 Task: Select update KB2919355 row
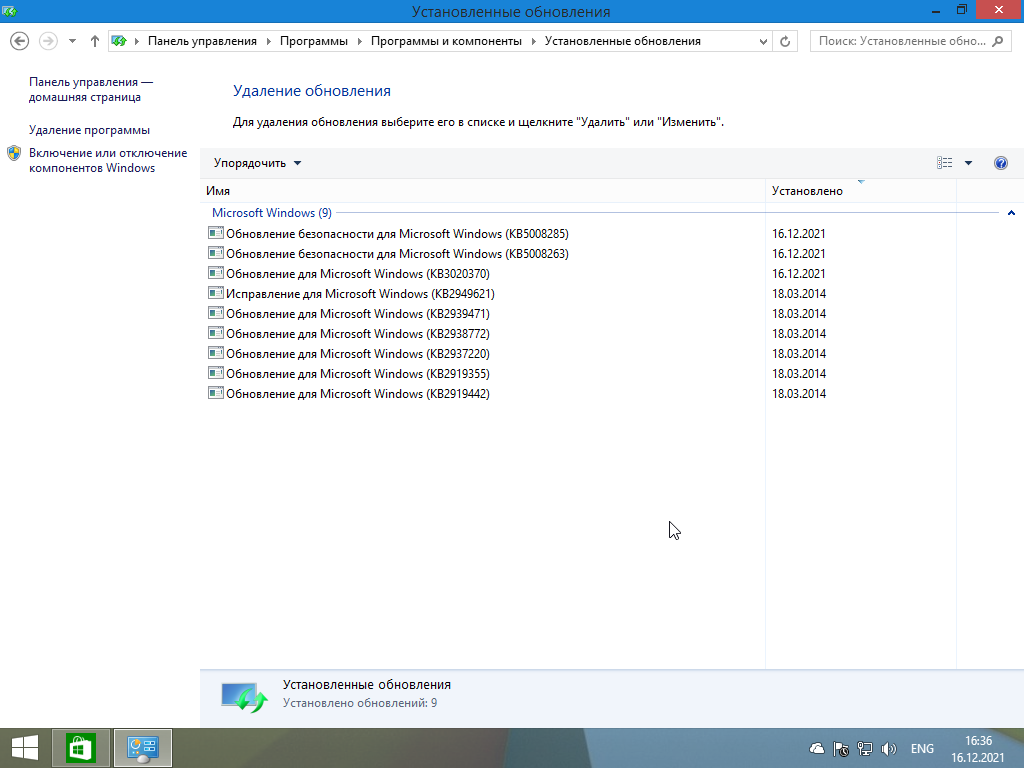(x=577, y=374)
